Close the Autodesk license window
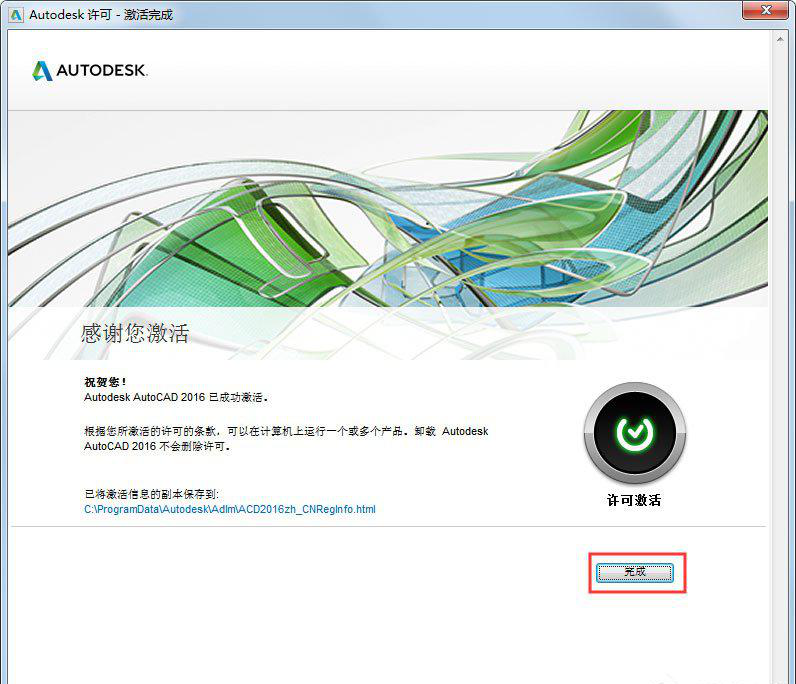 click(x=768, y=11)
